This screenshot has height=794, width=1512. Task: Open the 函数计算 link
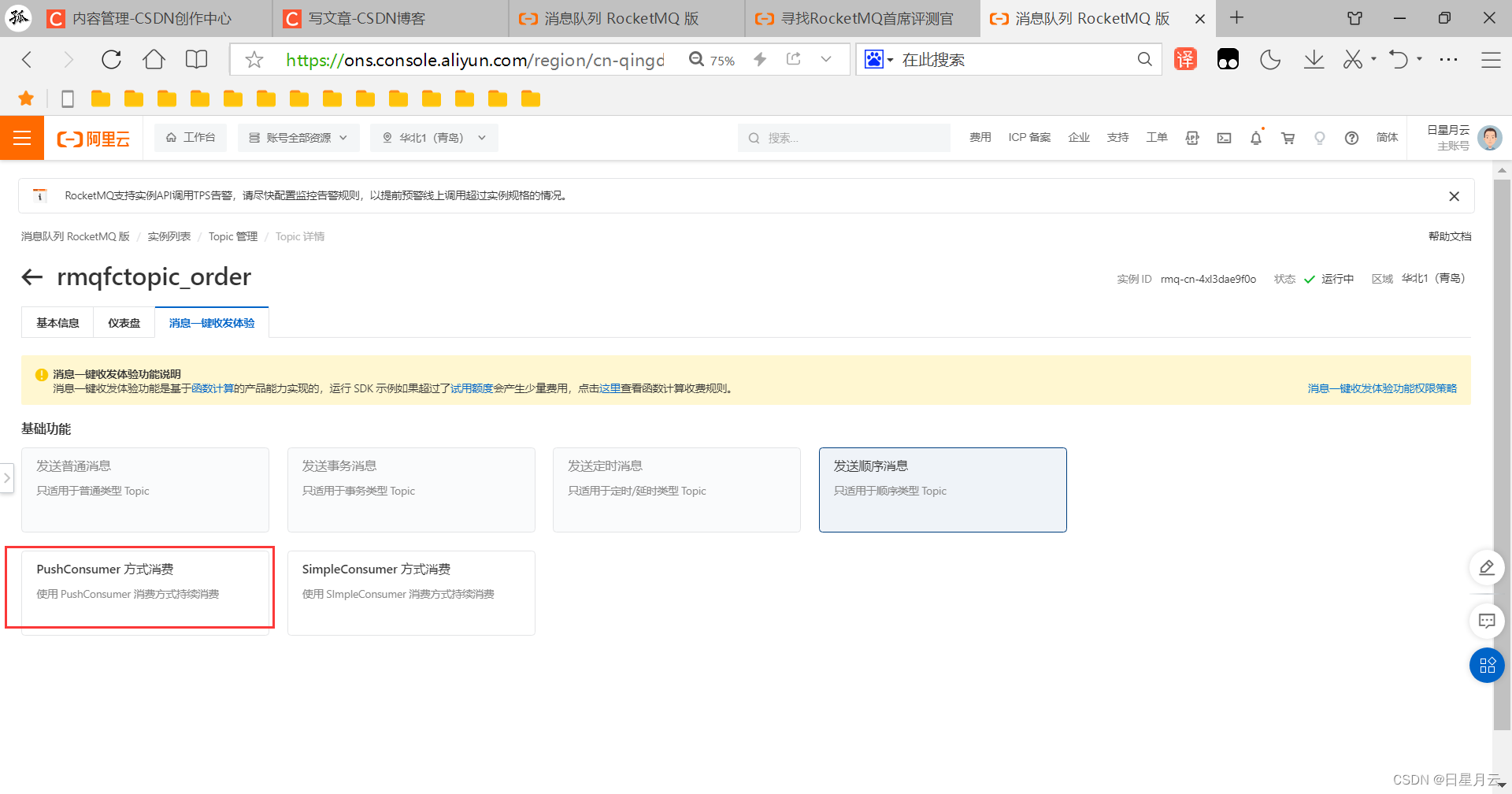pos(213,388)
